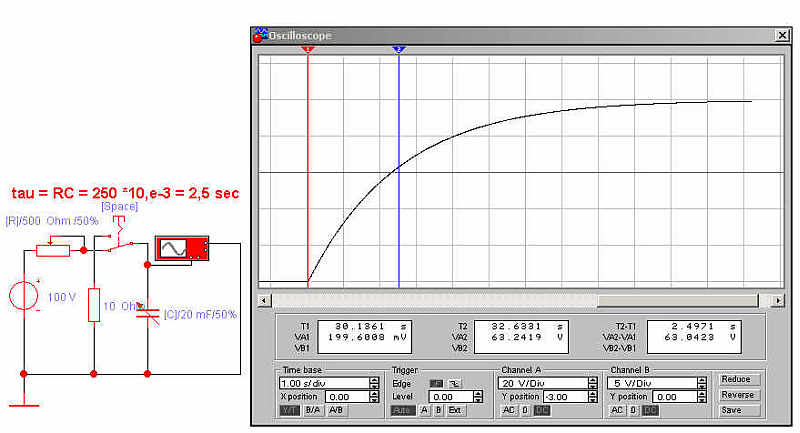Click the Reverse button
Screen dimensions: 800x433
[x=738, y=395]
